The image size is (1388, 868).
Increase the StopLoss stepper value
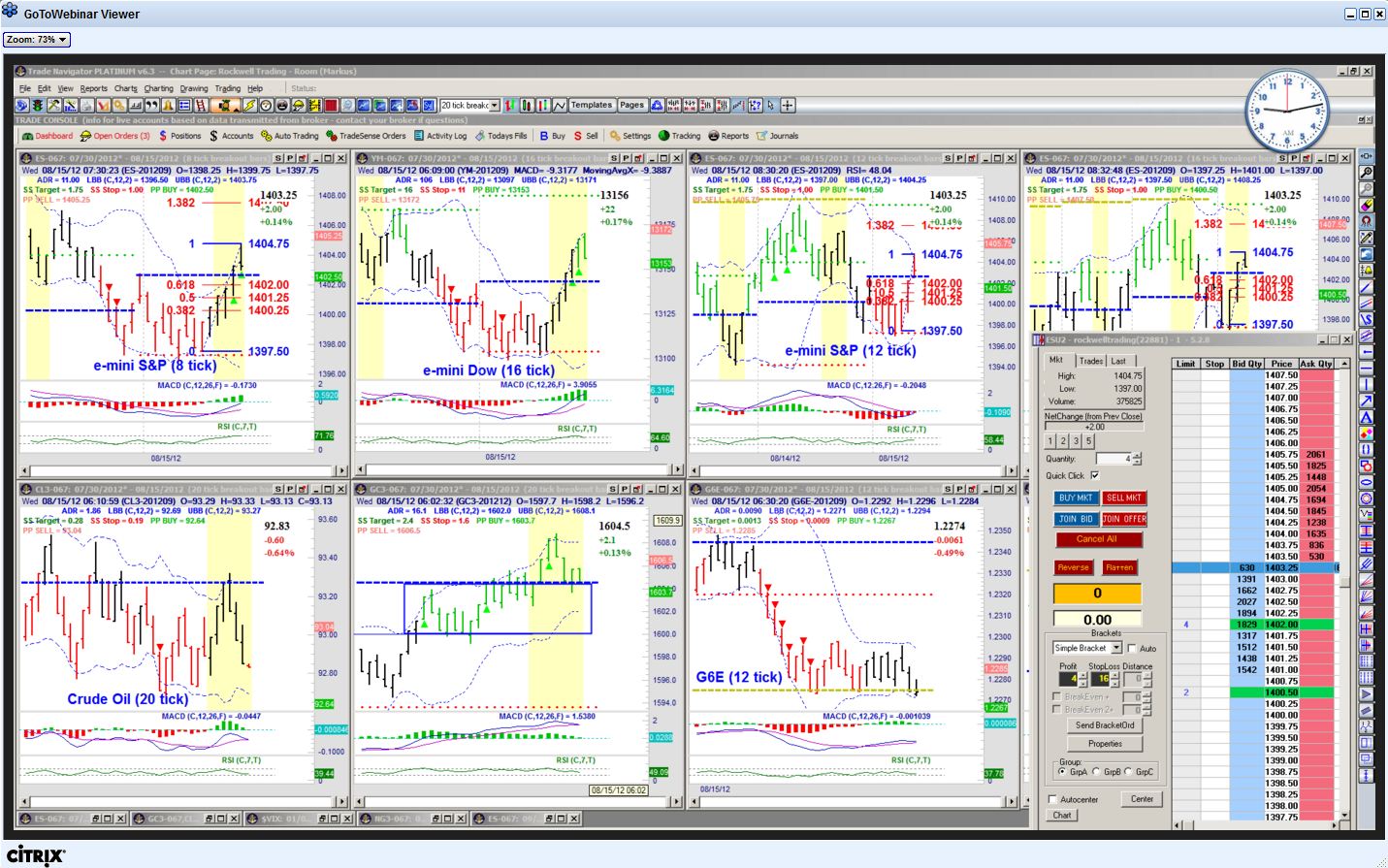tap(1116, 675)
